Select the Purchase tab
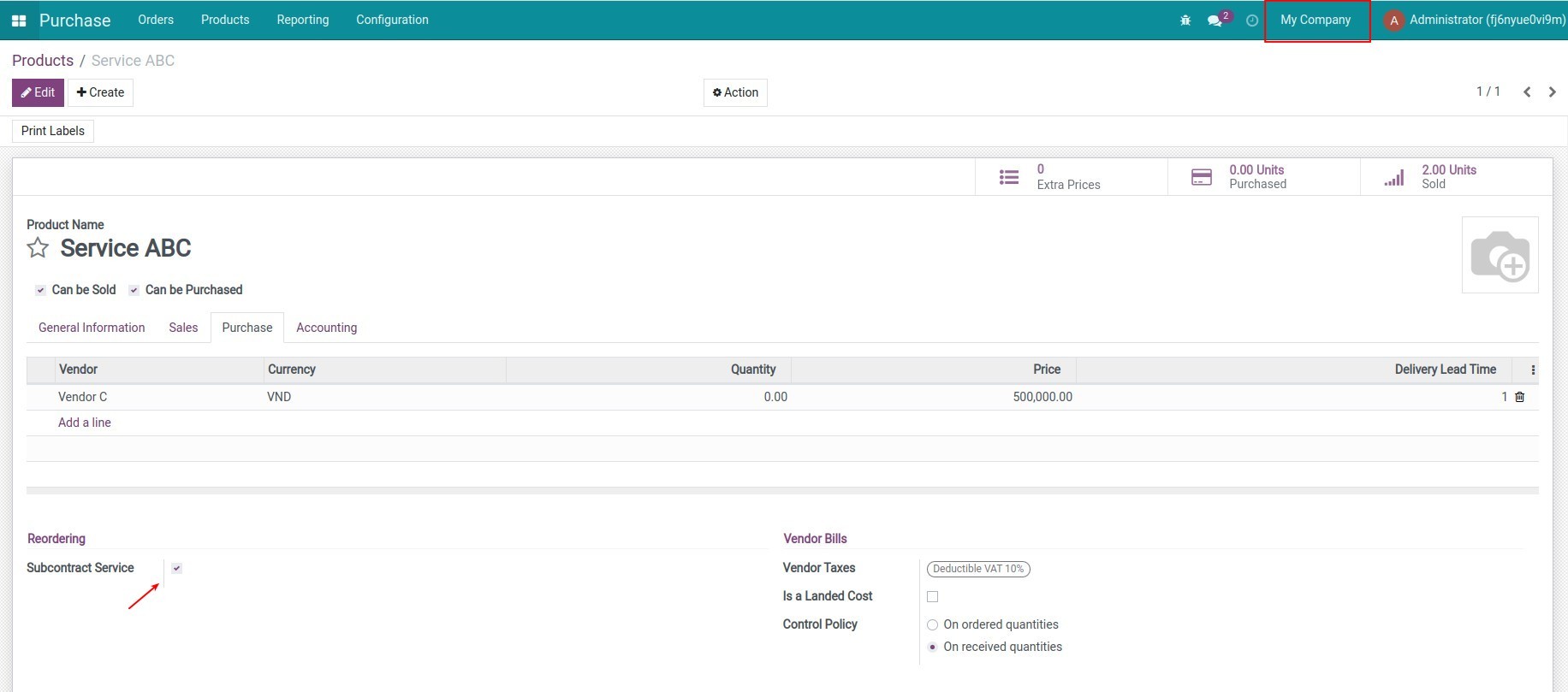Screen dimensions: 1568x692 pos(247,328)
